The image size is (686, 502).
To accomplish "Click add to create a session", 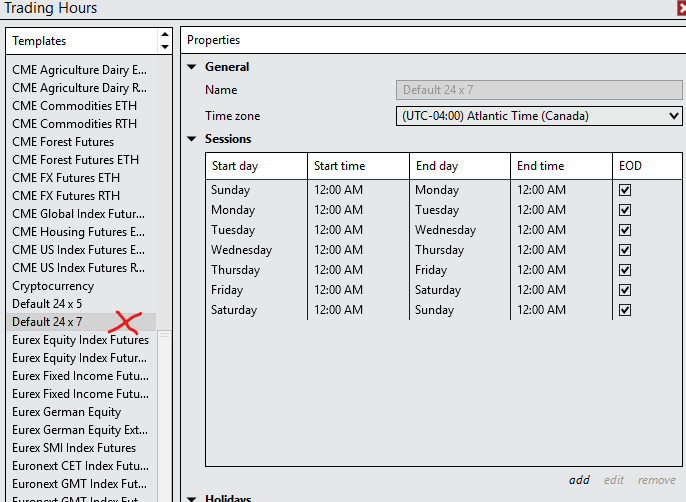I will pyautogui.click(x=579, y=480).
